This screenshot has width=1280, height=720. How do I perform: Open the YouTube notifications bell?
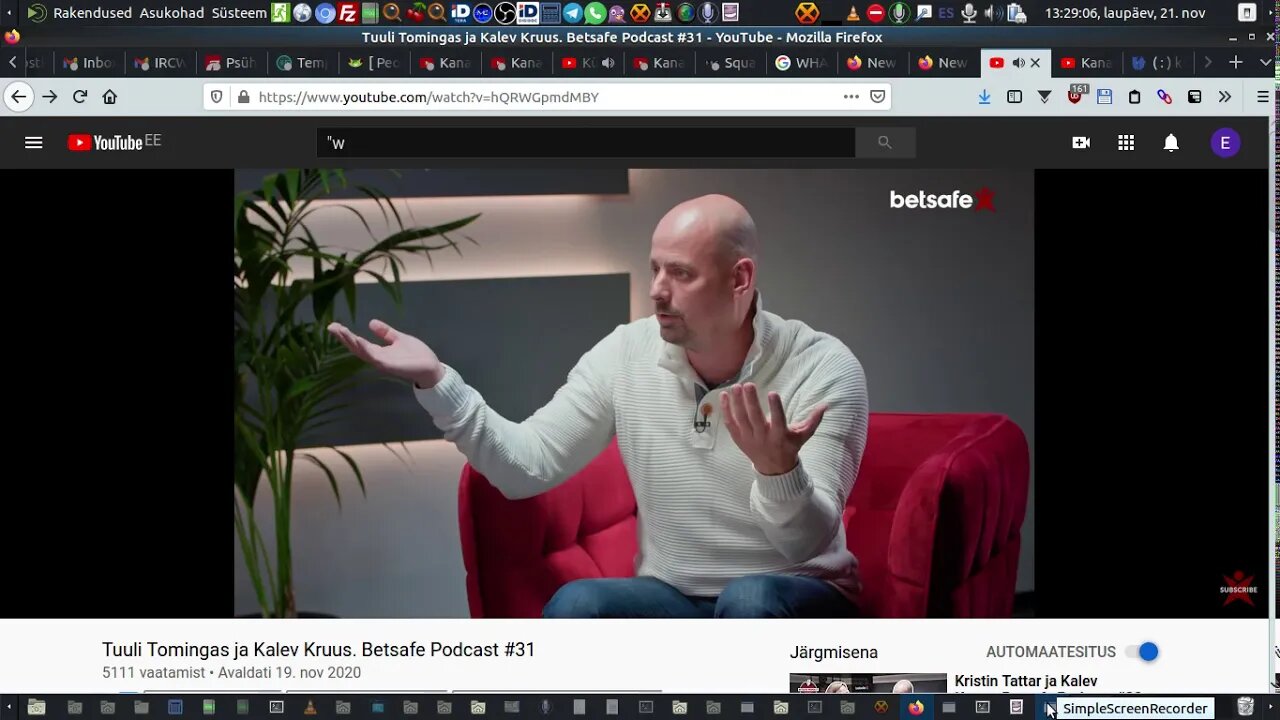click(x=1171, y=143)
